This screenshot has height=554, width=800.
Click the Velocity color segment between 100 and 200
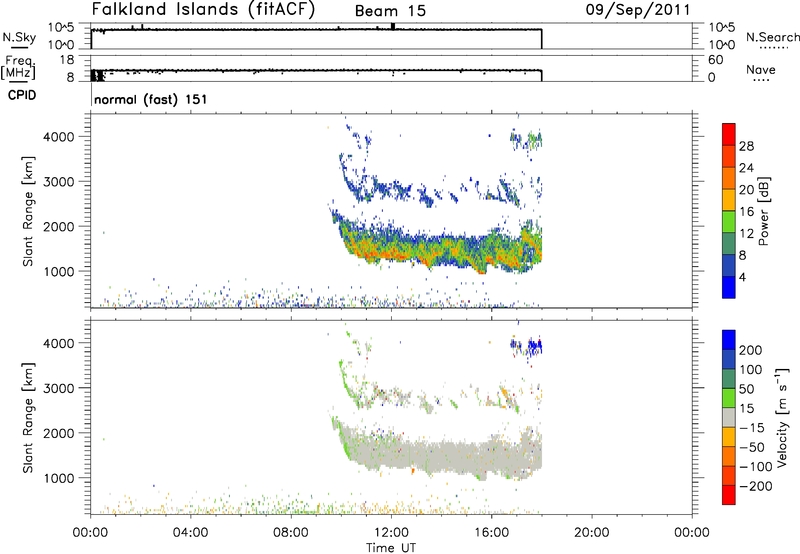click(x=729, y=359)
